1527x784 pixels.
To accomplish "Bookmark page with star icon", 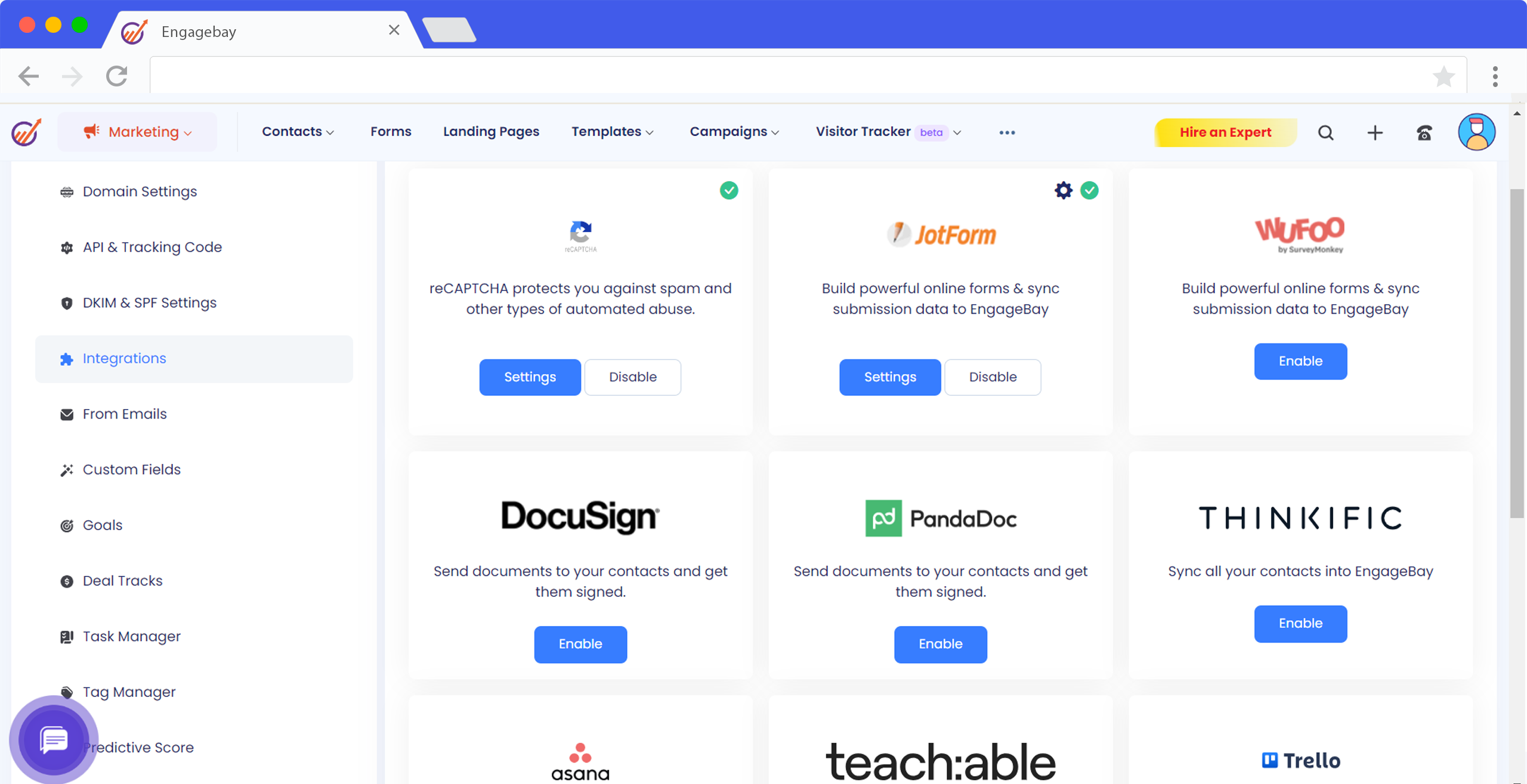I will [1443, 76].
